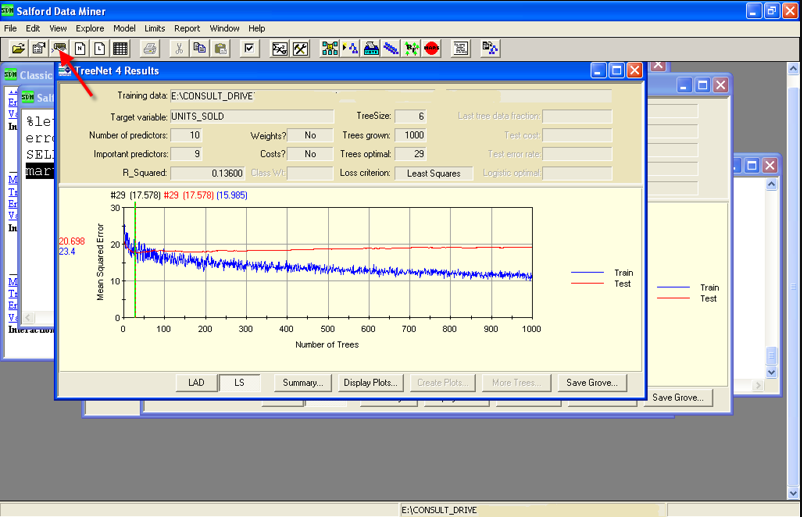Viewport: 802px width, 517px height.
Task: Click the checkmark options toolbar icon
Action: (x=250, y=48)
